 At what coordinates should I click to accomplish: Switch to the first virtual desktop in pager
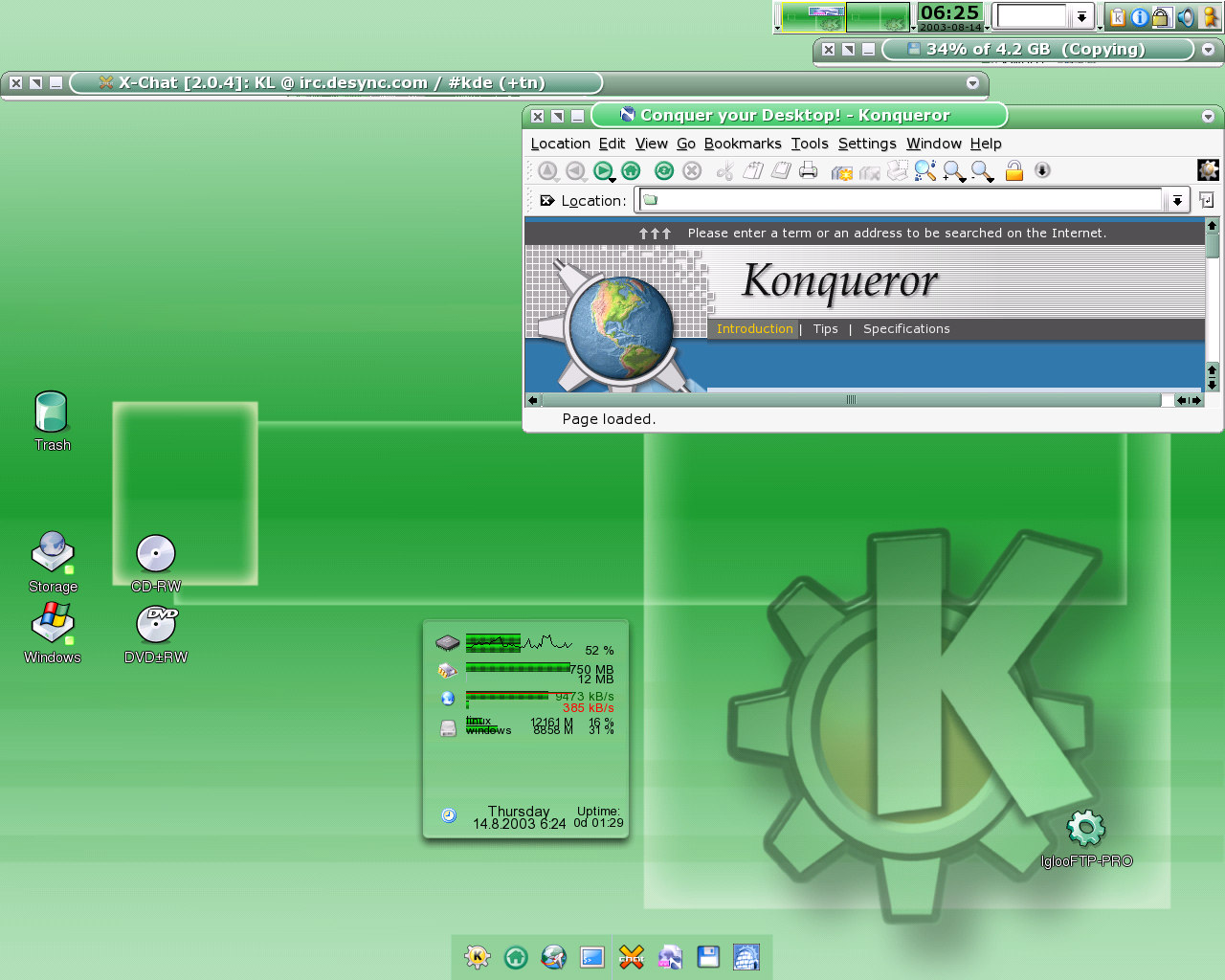[x=813, y=16]
